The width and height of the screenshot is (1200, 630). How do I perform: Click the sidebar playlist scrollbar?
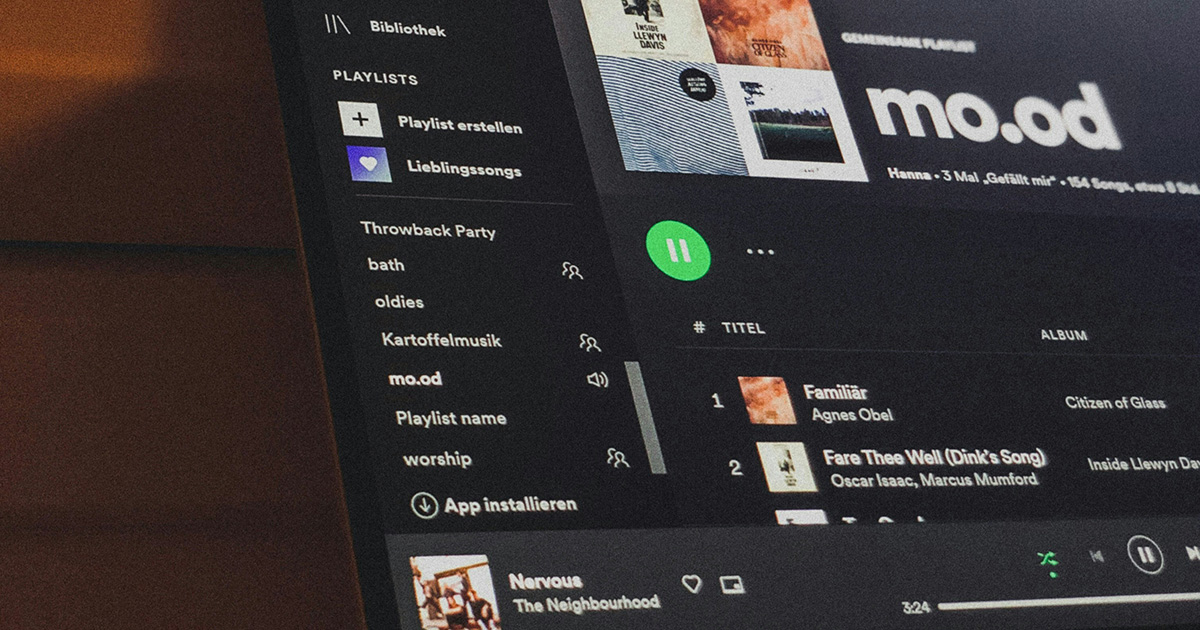(x=644, y=417)
